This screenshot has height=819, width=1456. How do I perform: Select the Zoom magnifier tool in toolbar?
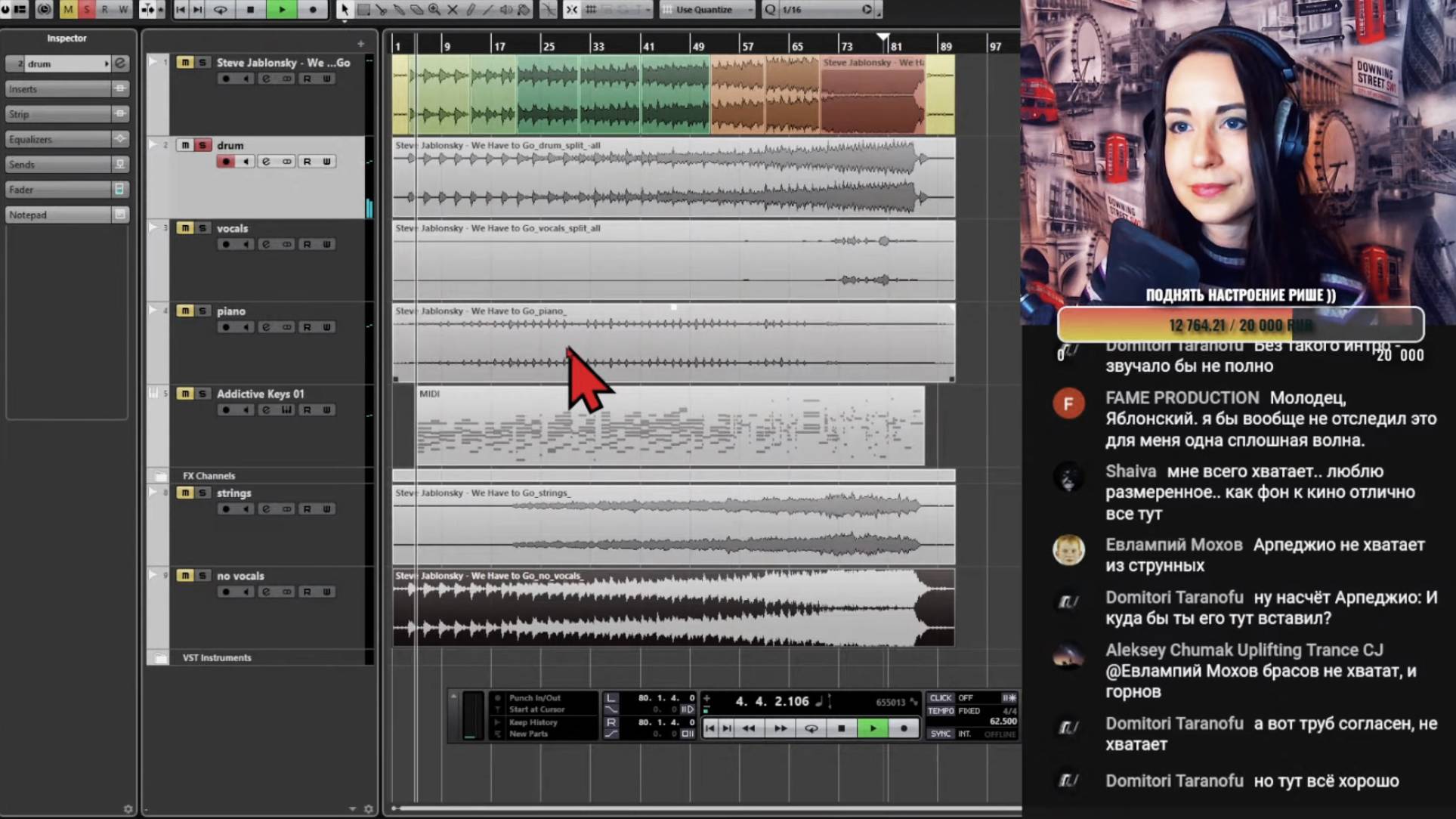(434, 10)
